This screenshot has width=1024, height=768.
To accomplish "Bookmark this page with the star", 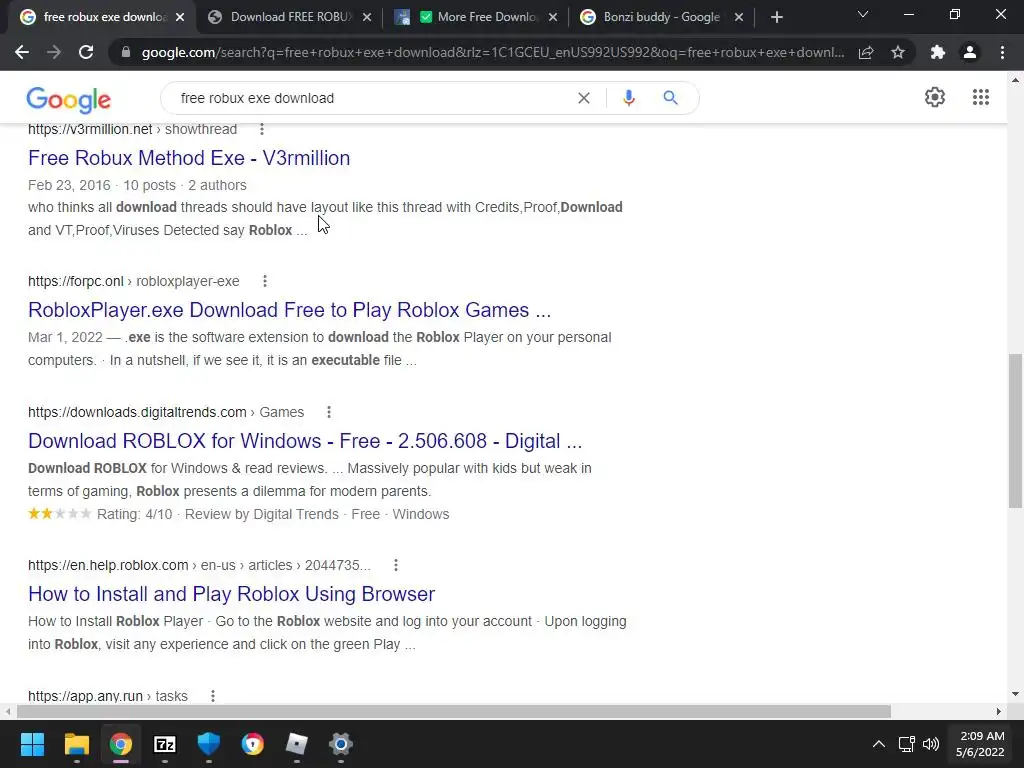I will [898, 52].
